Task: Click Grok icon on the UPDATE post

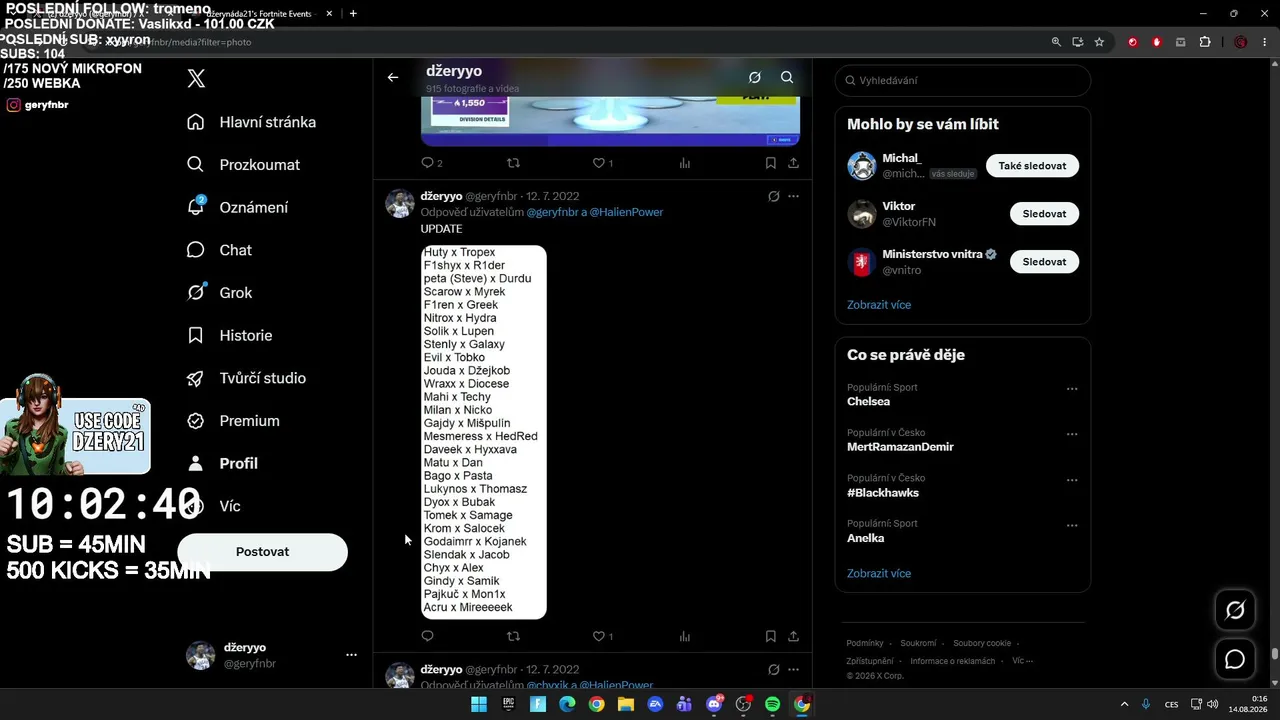Action: coord(773,196)
